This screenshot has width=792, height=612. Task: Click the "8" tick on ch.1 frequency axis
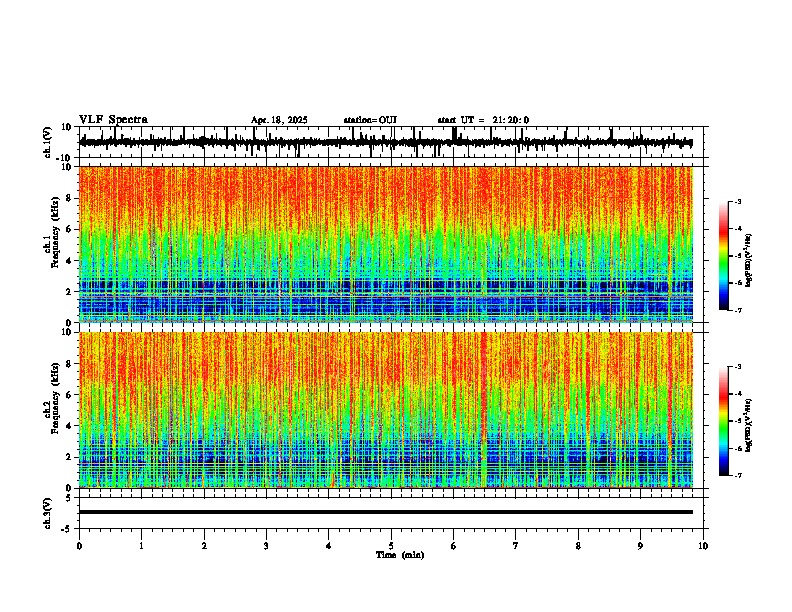(69, 198)
